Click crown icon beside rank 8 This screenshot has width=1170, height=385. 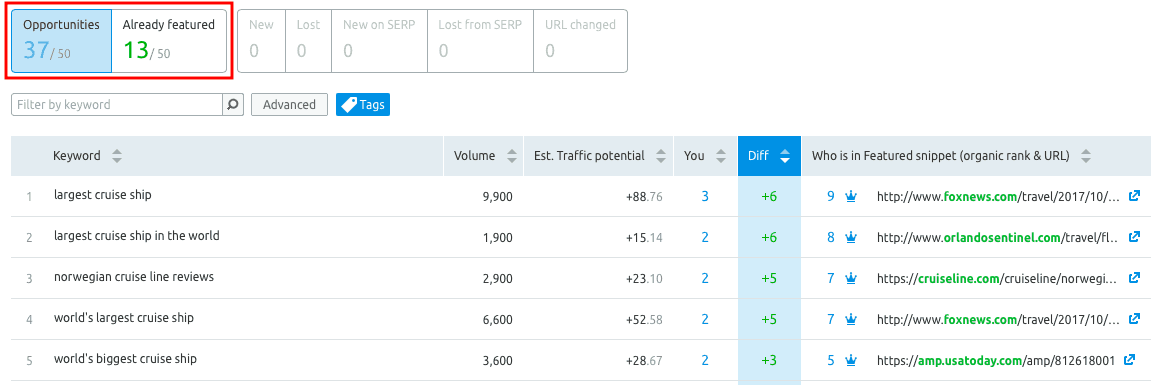[x=851, y=238]
